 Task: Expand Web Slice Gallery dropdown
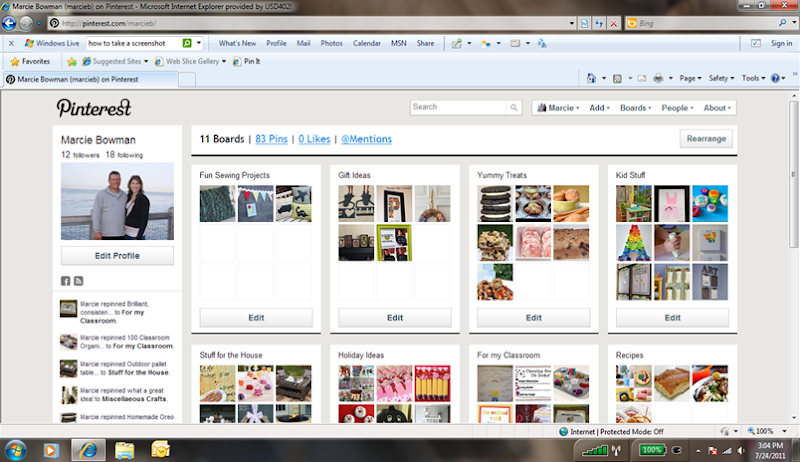223,61
